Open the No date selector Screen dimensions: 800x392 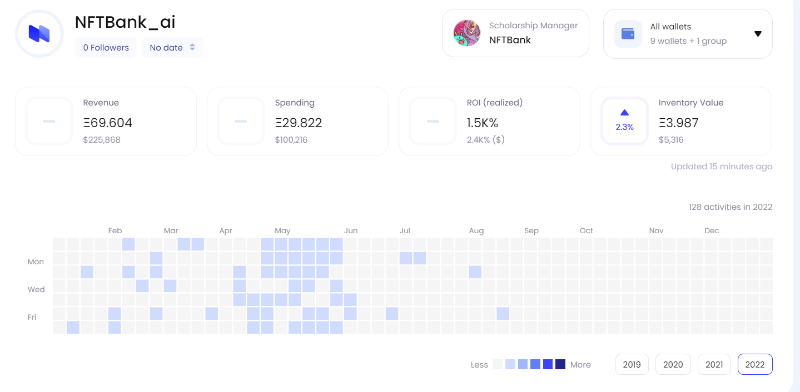point(172,47)
